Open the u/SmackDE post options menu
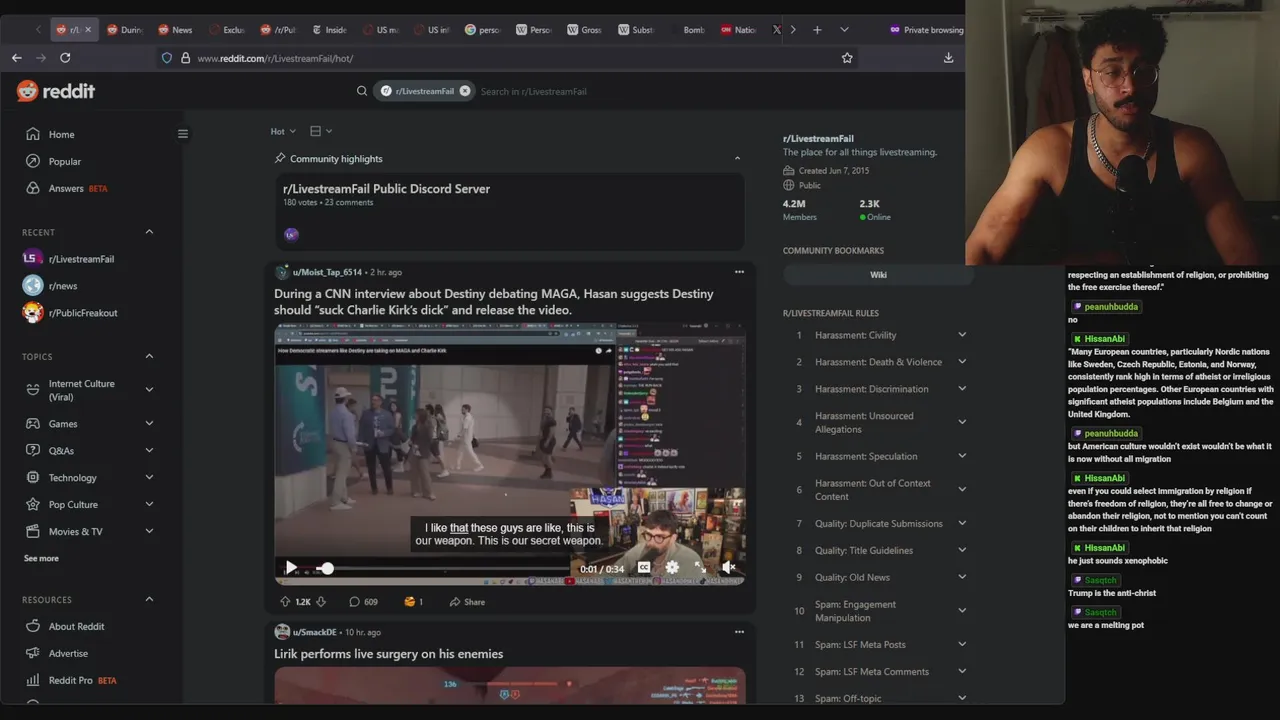Screen dimensions: 1280x720 pos(739,632)
